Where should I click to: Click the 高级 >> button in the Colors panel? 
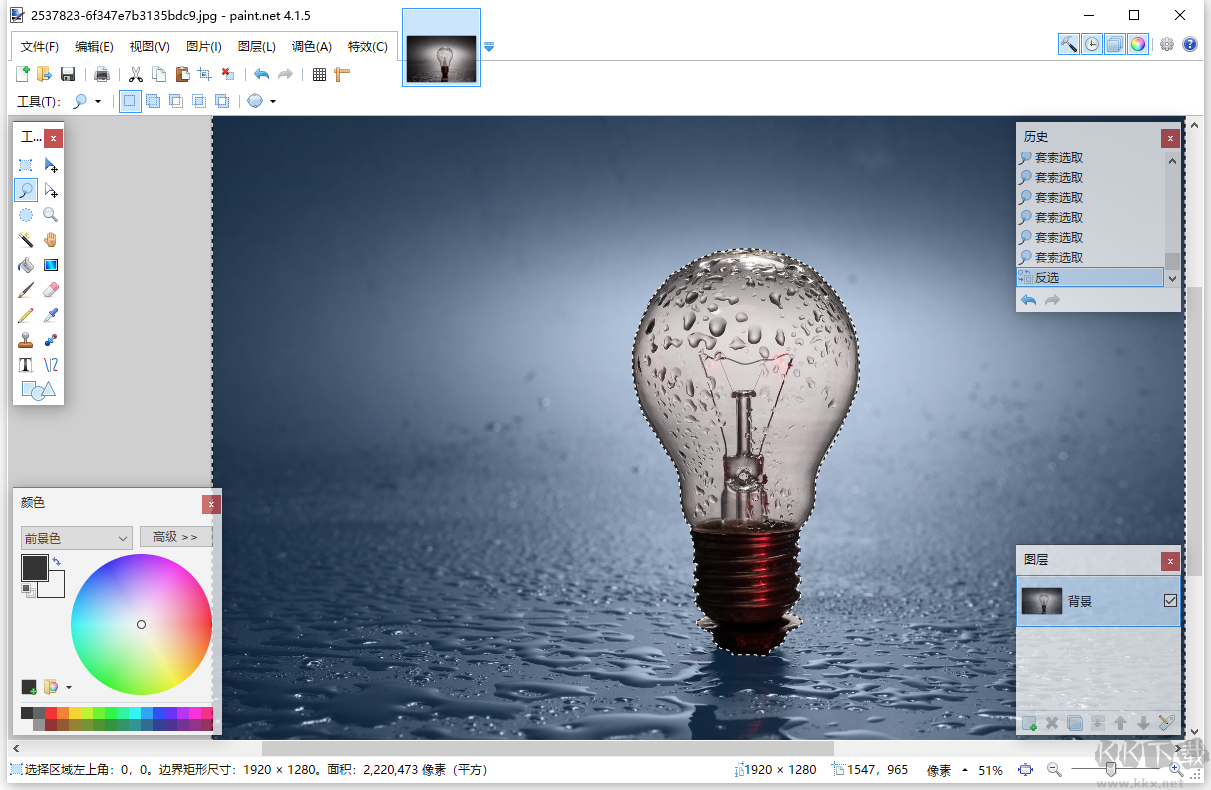[x=175, y=536]
